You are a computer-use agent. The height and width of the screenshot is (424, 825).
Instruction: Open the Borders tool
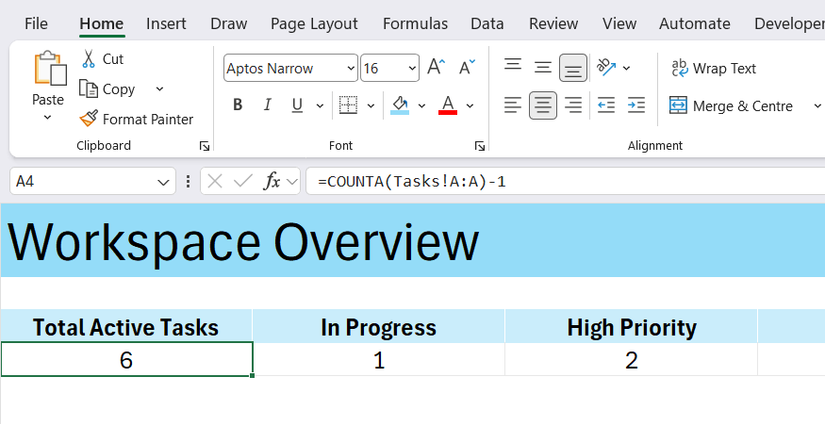pos(348,106)
